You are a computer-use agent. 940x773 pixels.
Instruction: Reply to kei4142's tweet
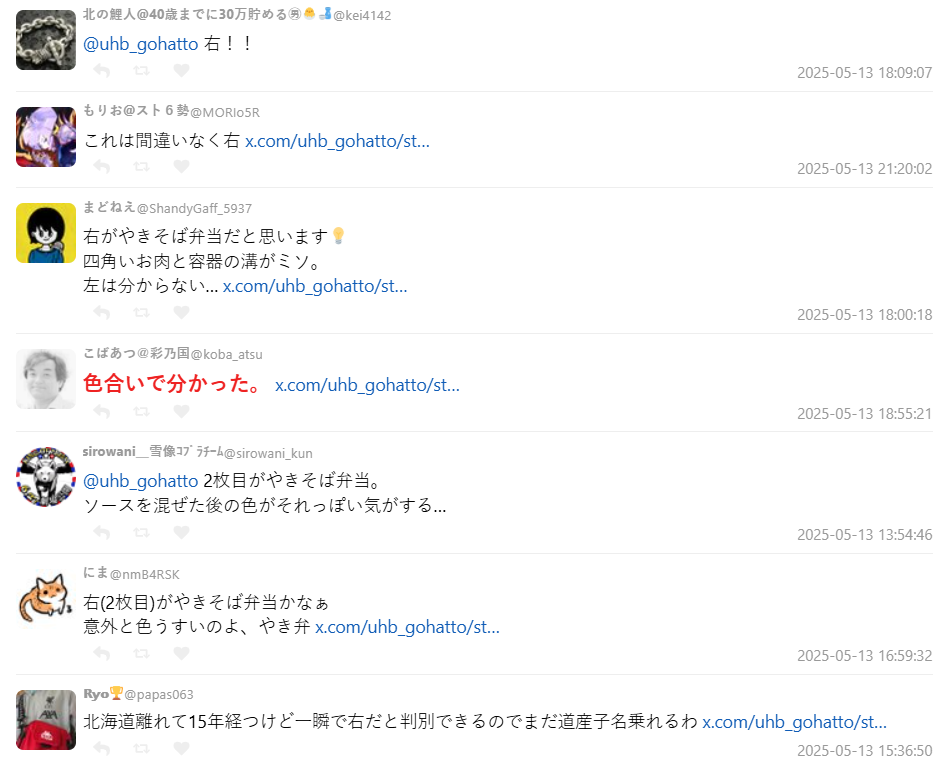[102, 71]
